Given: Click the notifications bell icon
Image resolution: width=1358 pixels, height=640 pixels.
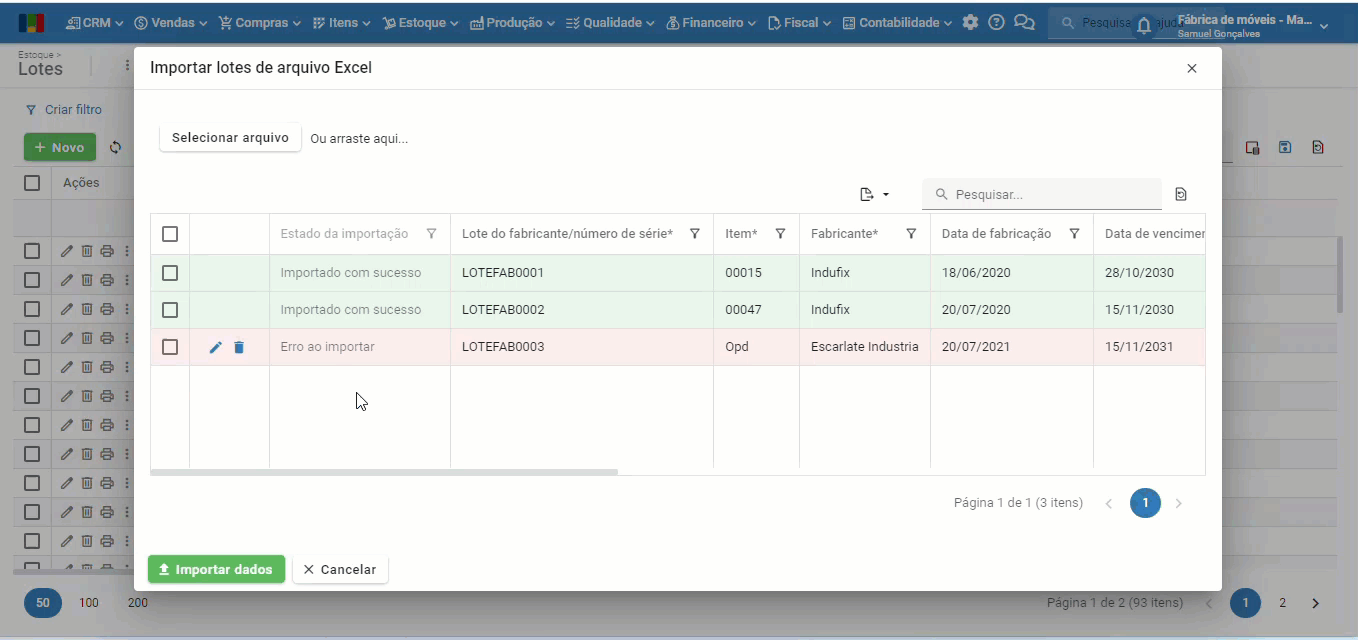Looking at the screenshot, I should coord(1144,27).
